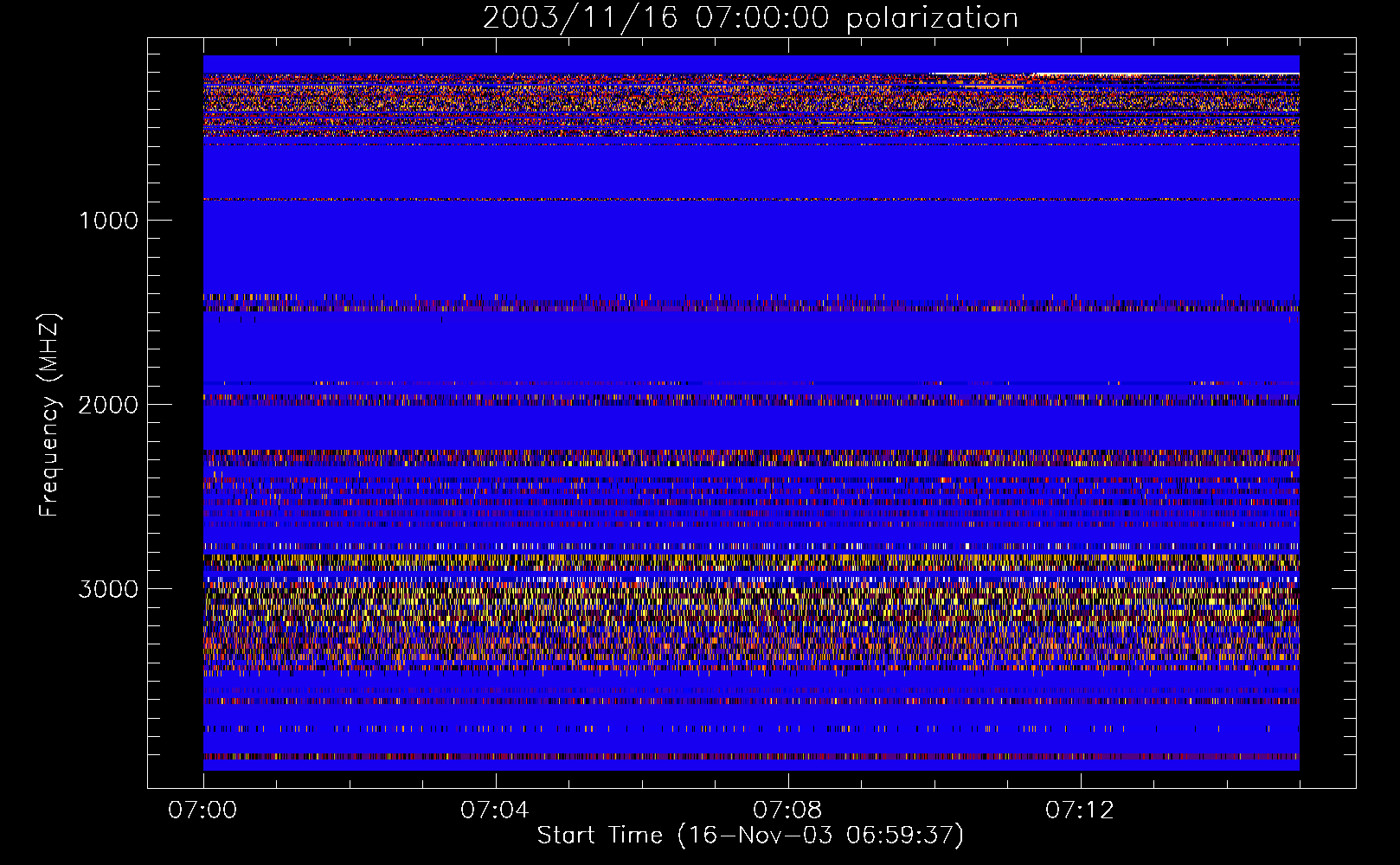Image resolution: width=1400 pixels, height=865 pixels.
Task: Click the plot title '2003/11/16 07:00:00 polarization'
Action: pos(750,18)
